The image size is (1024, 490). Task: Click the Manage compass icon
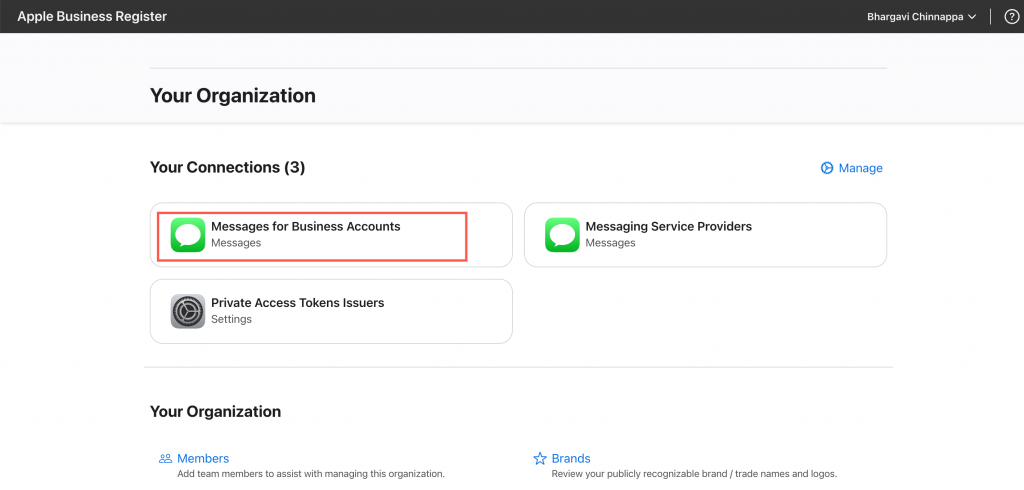click(x=827, y=168)
